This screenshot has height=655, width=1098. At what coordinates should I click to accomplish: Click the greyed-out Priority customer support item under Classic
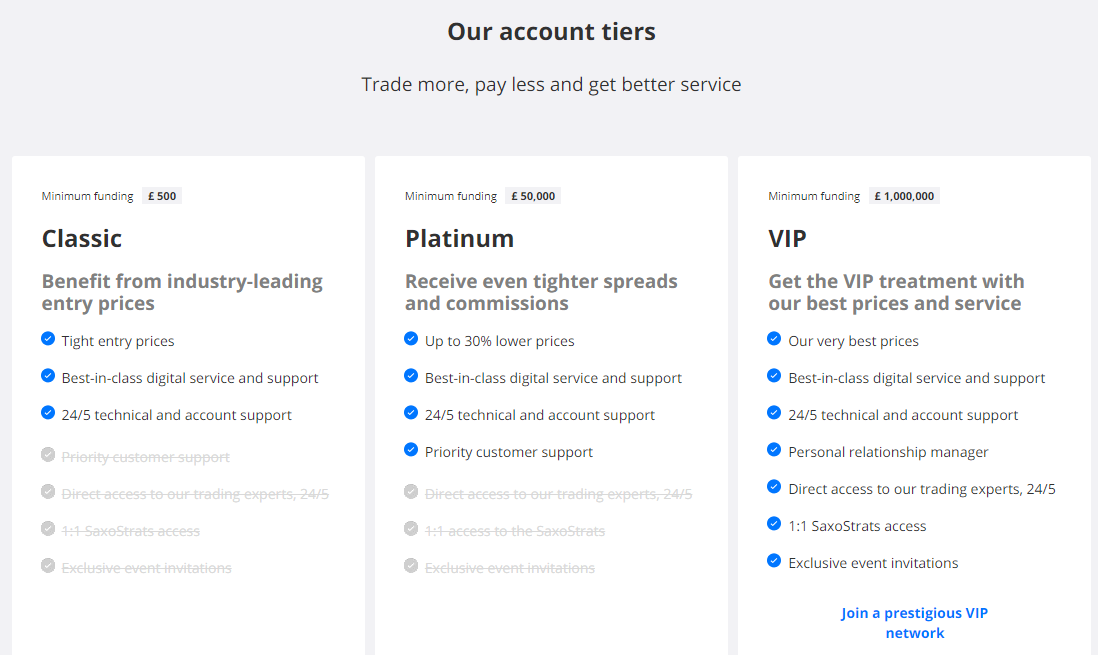145,456
